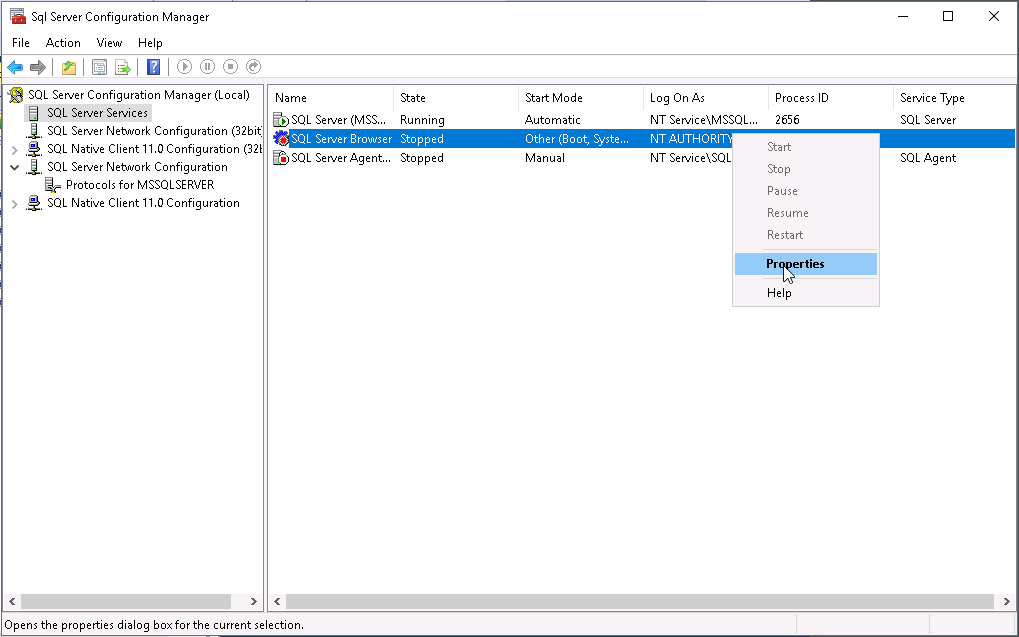Viewport: 1019px width, 637px height.
Task: Sort by the Service Type column header
Action: coord(955,98)
